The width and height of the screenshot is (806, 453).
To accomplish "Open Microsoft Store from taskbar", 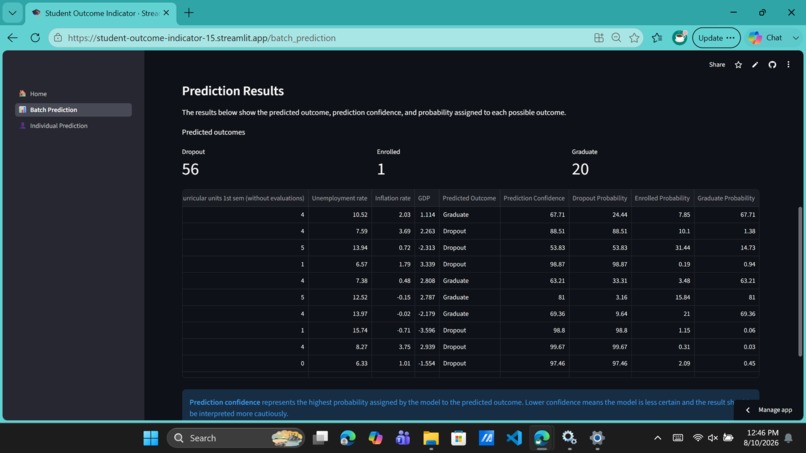I will coord(459,438).
